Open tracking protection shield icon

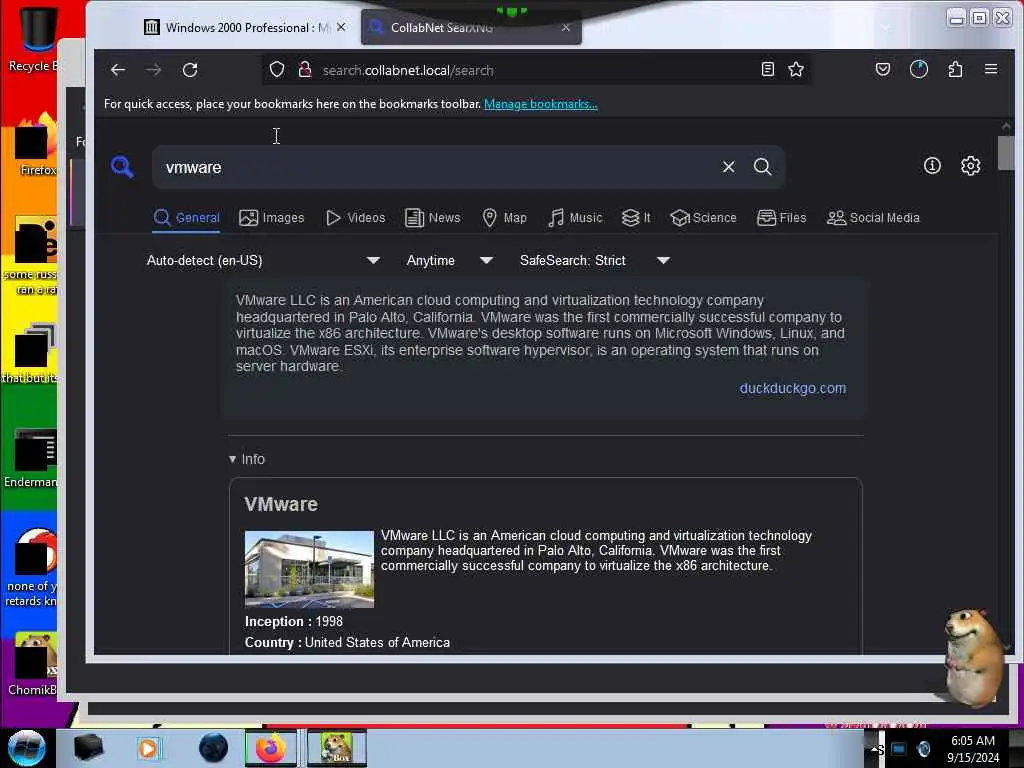point(277,70)
